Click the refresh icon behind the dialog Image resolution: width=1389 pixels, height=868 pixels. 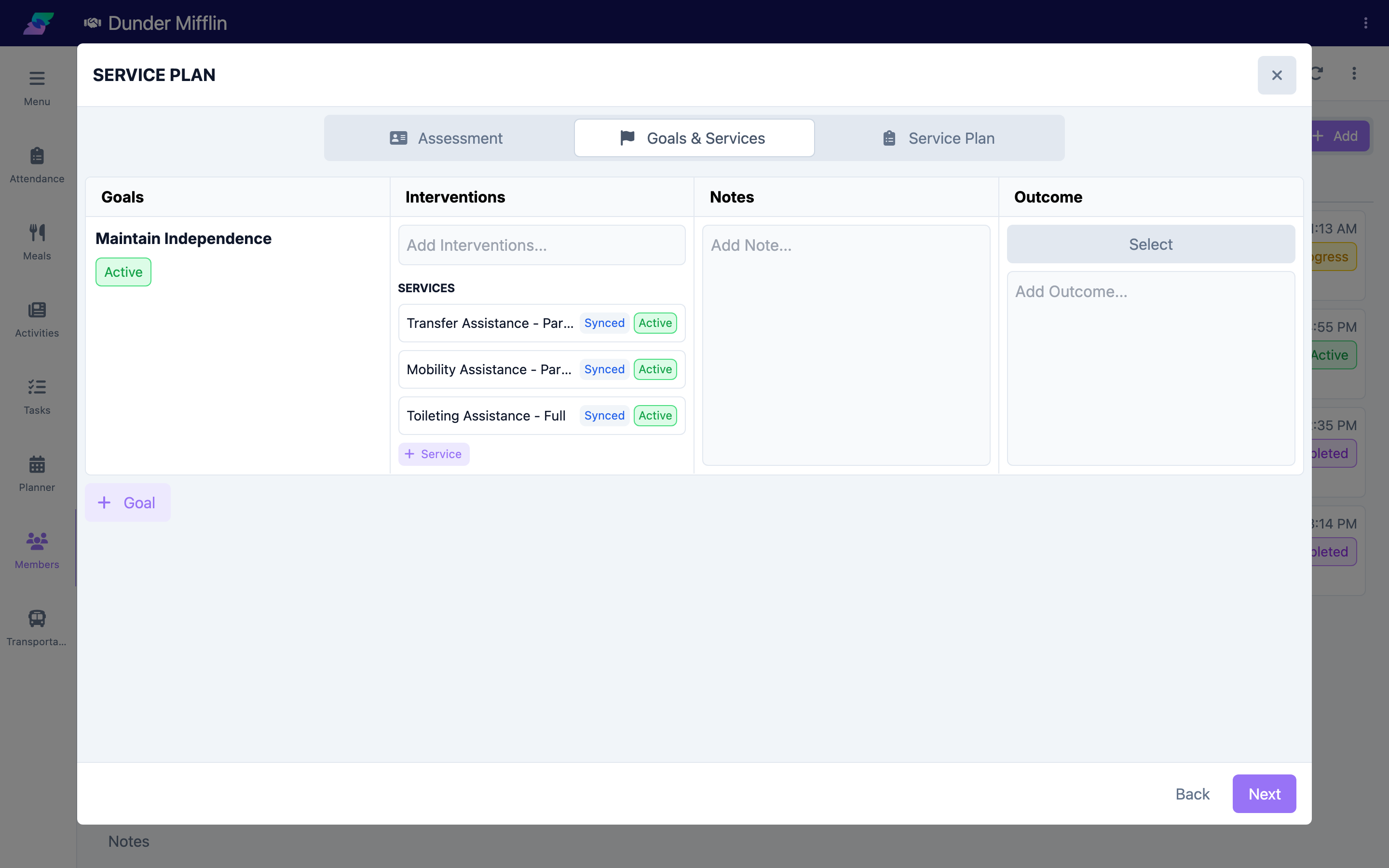1317,73
